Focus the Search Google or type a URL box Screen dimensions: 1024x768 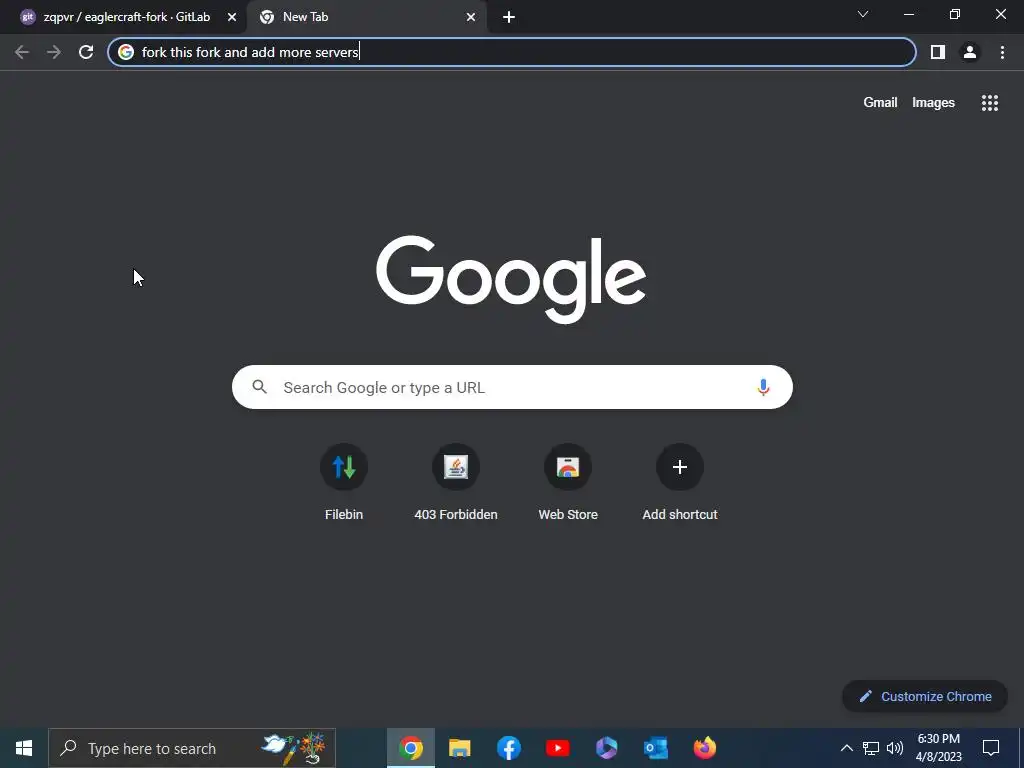(x=512, y=387)
